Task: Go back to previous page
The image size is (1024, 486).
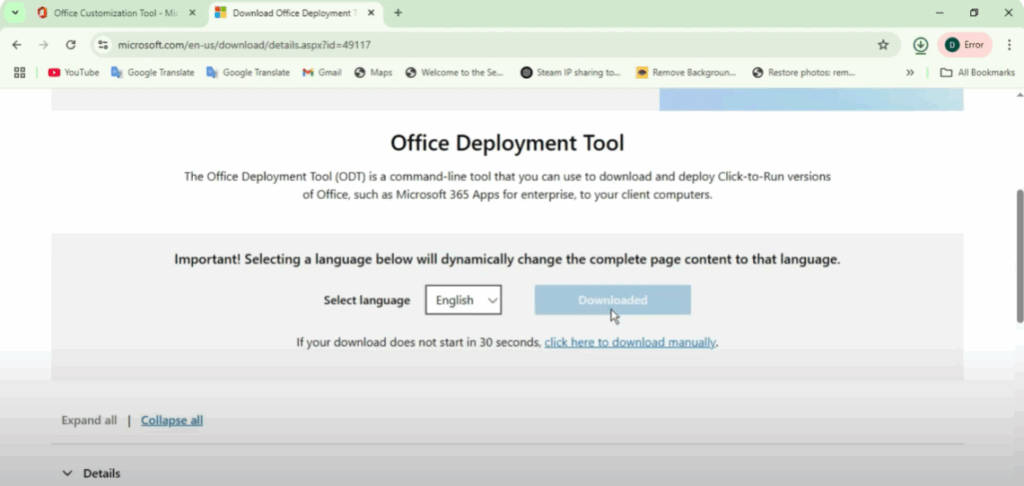Action: coord(17,45)
